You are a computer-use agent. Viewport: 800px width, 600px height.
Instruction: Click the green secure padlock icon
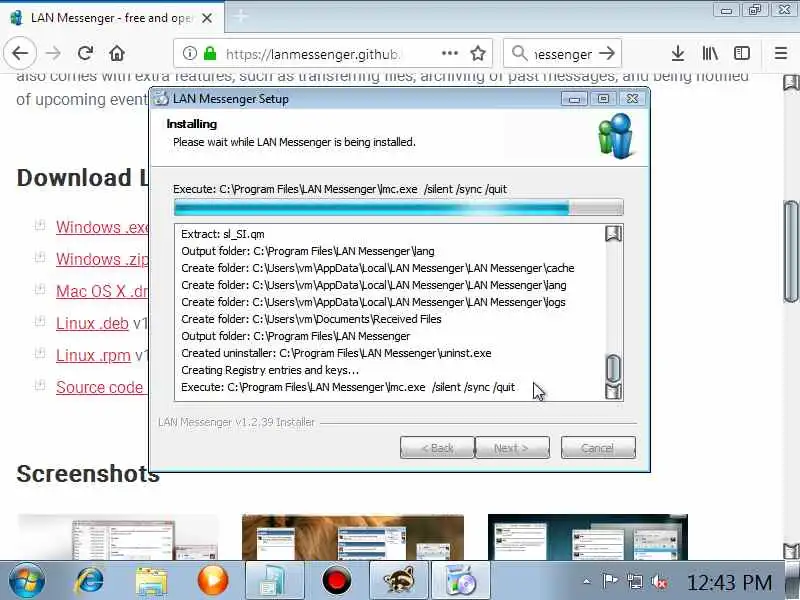tap(210, 53)
